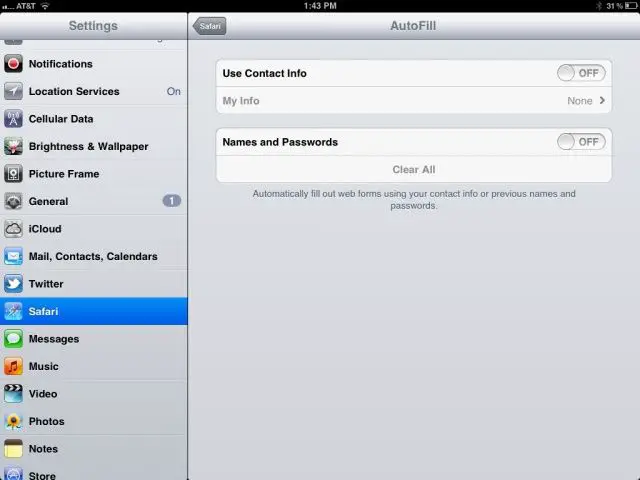Tap the Brightness & Wallpaper flower icon
This screenshot has width=640, height=480.
coord(13,146)
